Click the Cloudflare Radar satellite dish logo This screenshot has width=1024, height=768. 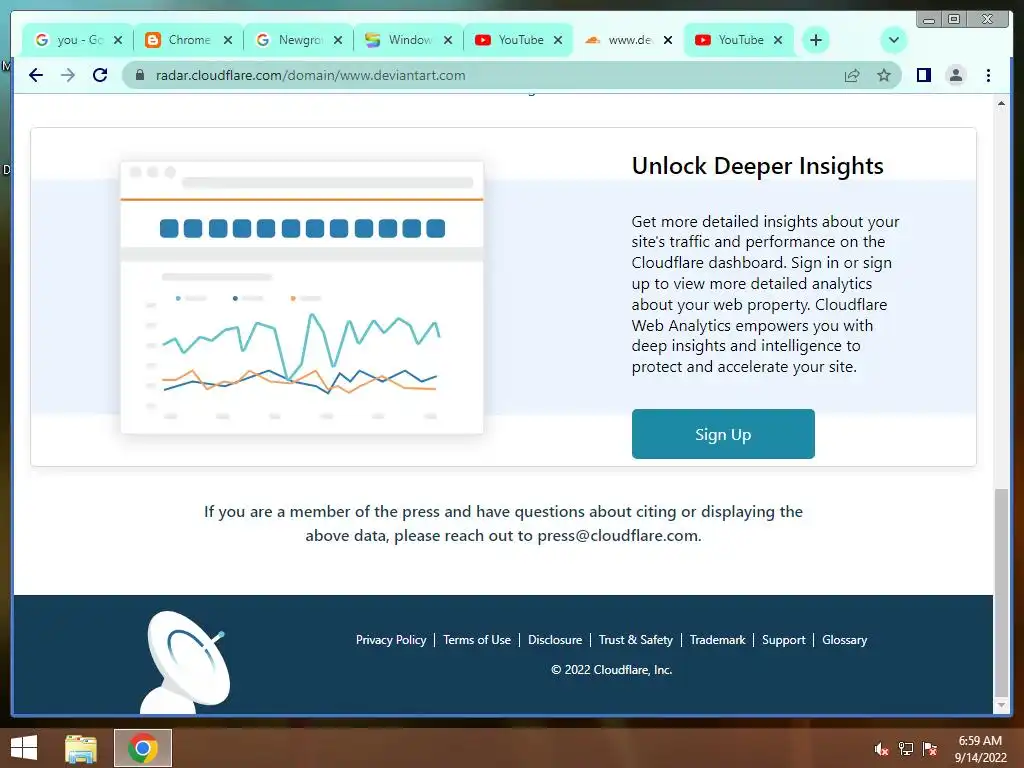pos(185,662)
